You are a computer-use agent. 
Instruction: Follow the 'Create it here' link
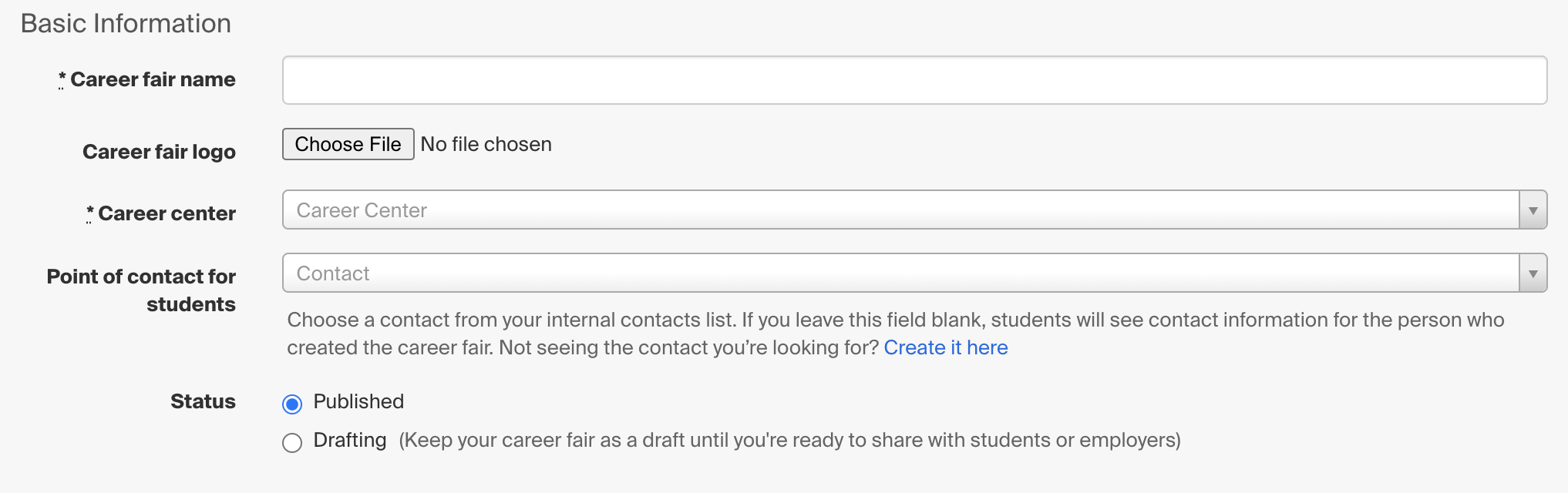945,347
